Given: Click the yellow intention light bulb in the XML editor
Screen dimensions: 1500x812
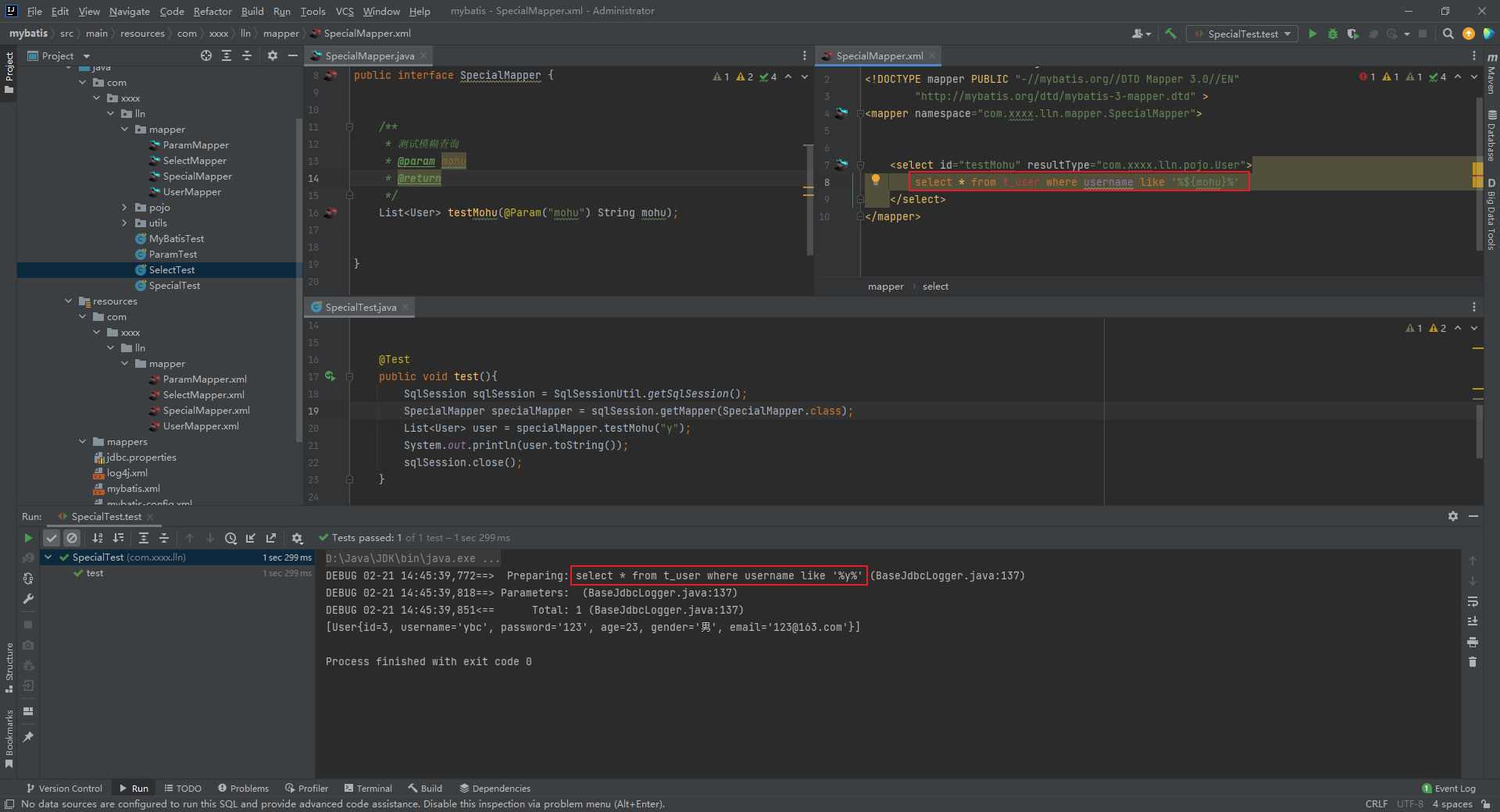Looking at the screenshot, I should click(x=876, y=180).
